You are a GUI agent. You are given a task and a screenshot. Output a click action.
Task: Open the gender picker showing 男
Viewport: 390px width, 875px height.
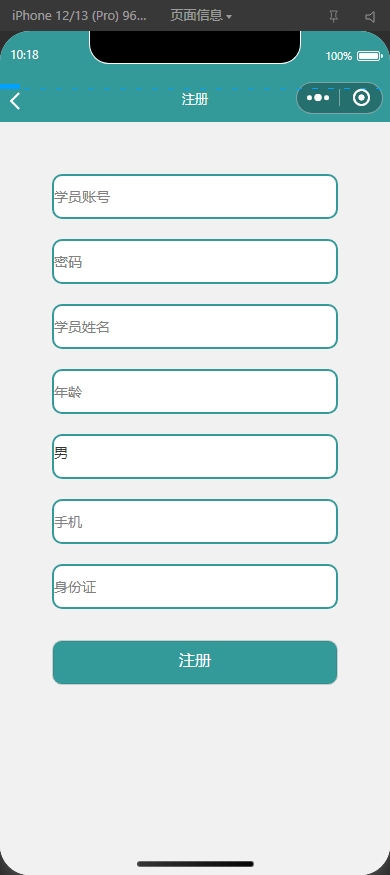[195, 456]
